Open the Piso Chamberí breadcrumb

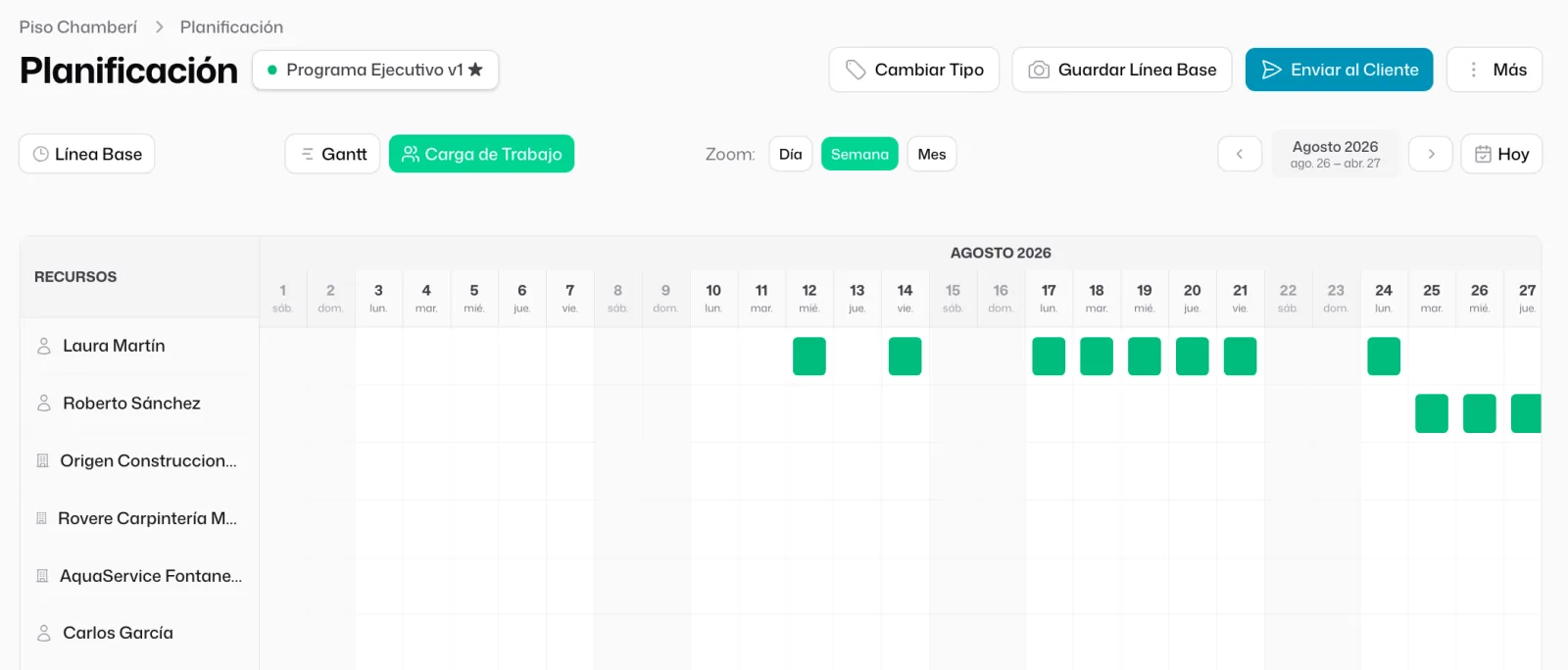click(78, 26)
